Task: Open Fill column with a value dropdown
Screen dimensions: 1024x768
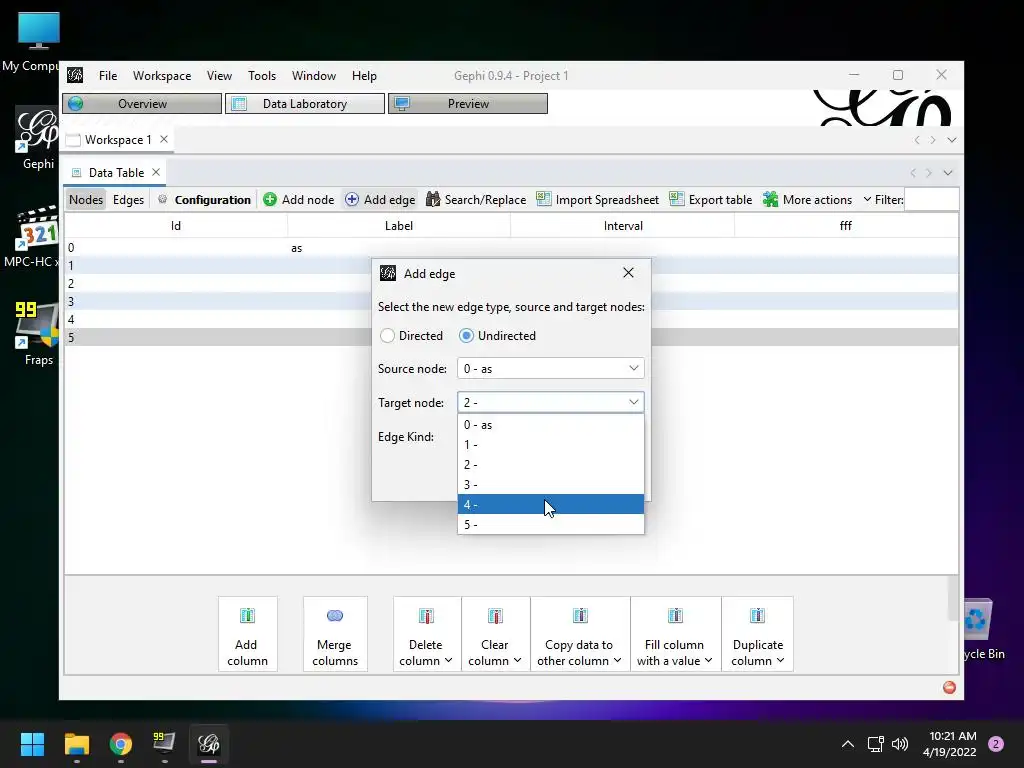Action: pos(675,634)
